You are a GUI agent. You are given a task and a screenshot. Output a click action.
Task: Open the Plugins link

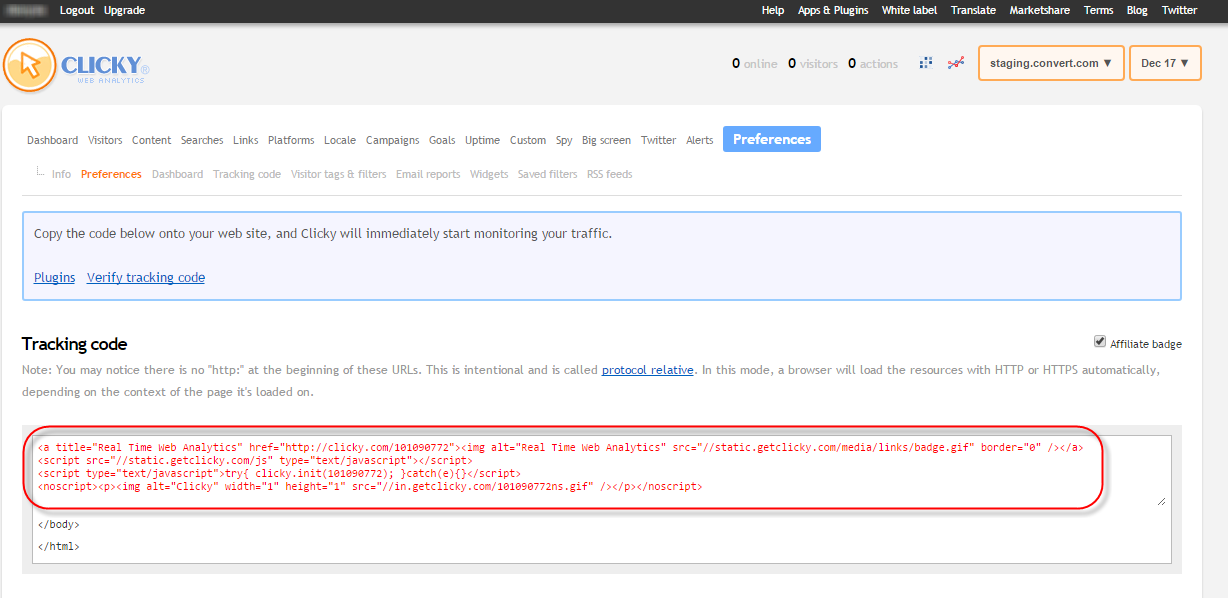pyautogui.click(x=54, y=277)
